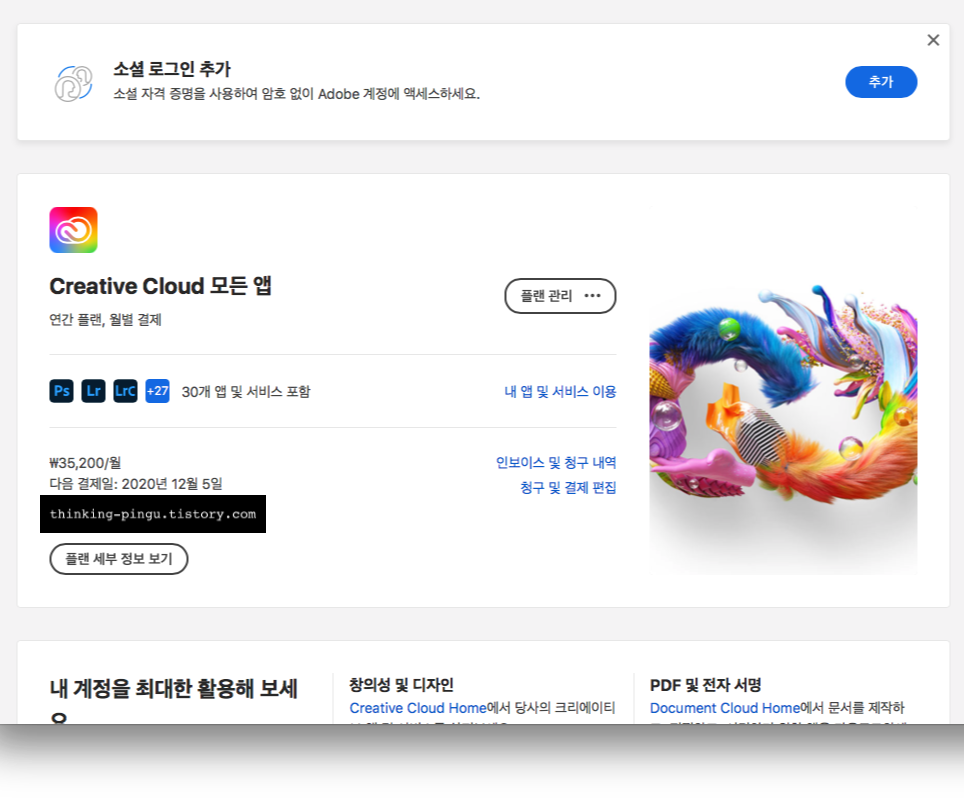The image size is (964, 804).
Task: Click the 소셜 로그인 추가 heading
Action: pos(172,69)
